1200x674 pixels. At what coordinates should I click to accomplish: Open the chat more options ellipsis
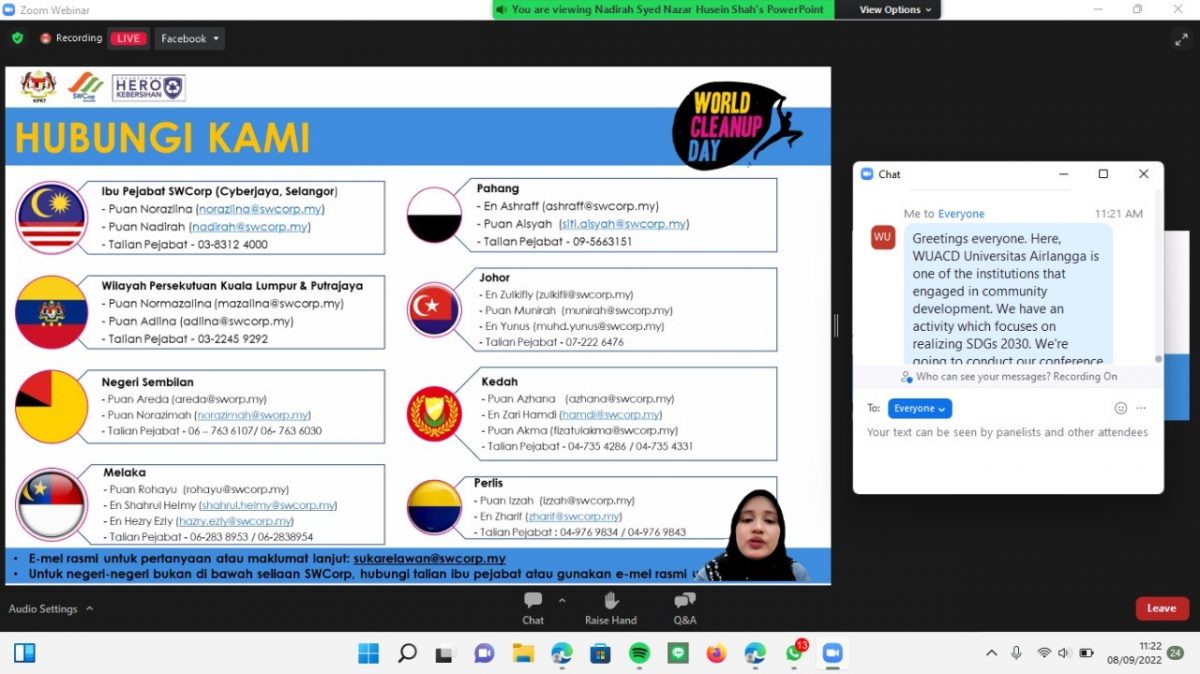pyautogui.click(x=1141, y=408)
